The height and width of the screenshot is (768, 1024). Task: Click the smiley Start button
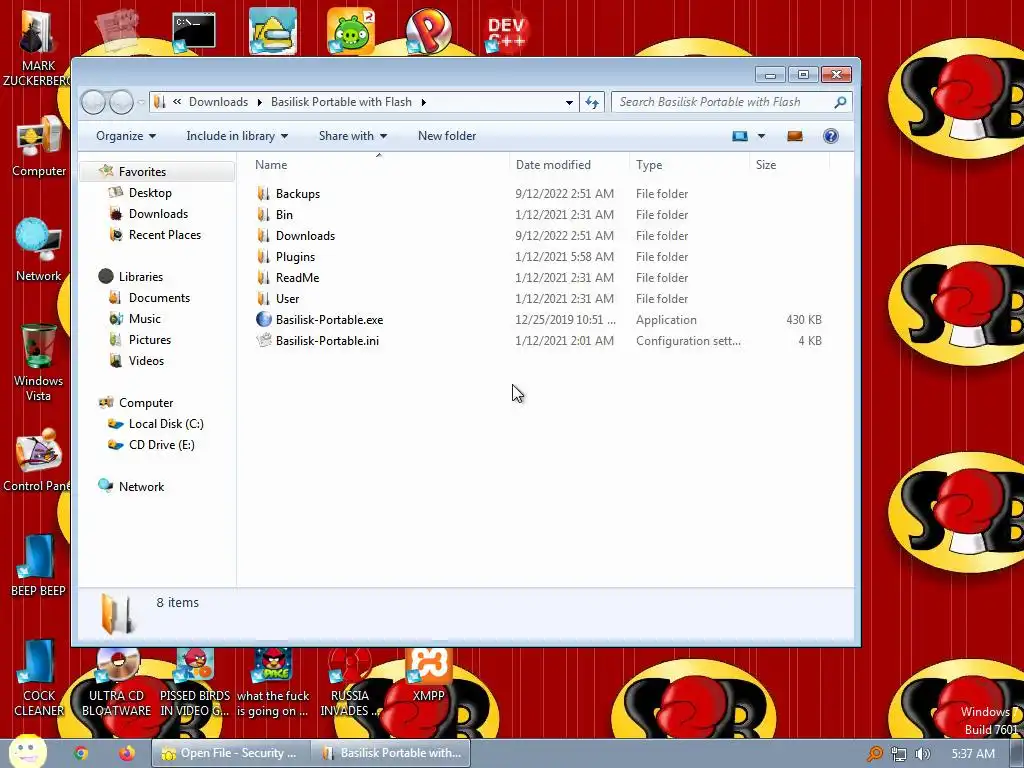click(x=27, y=752)
